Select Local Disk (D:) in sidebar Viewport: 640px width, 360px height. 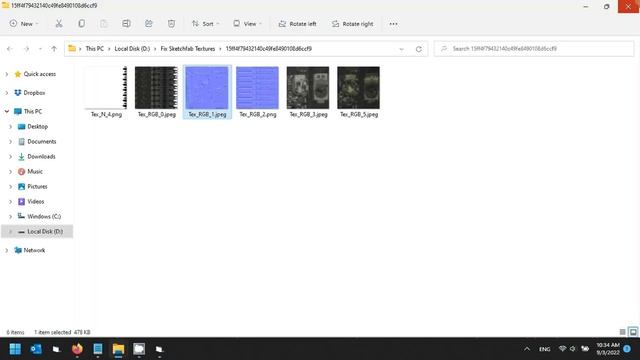coord(37,231)
